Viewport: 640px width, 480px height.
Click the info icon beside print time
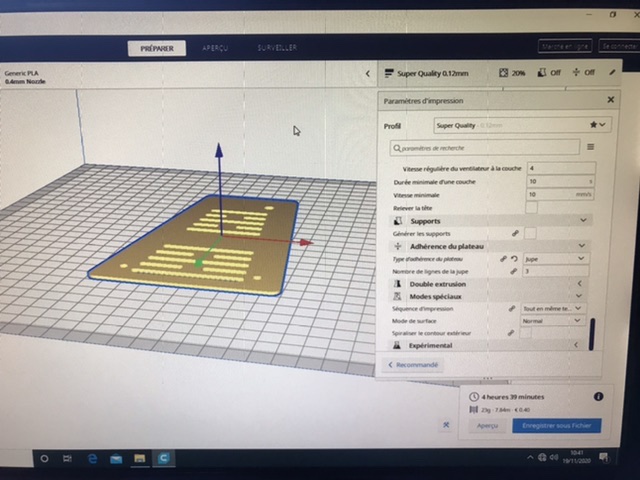(598, 396)
